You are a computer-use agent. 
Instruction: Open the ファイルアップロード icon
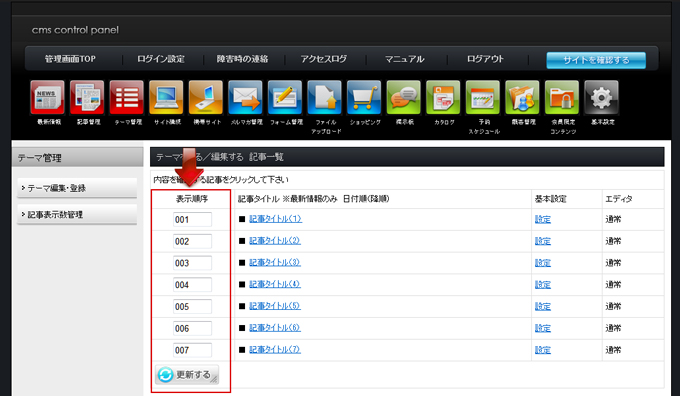(x=324, y=97)
